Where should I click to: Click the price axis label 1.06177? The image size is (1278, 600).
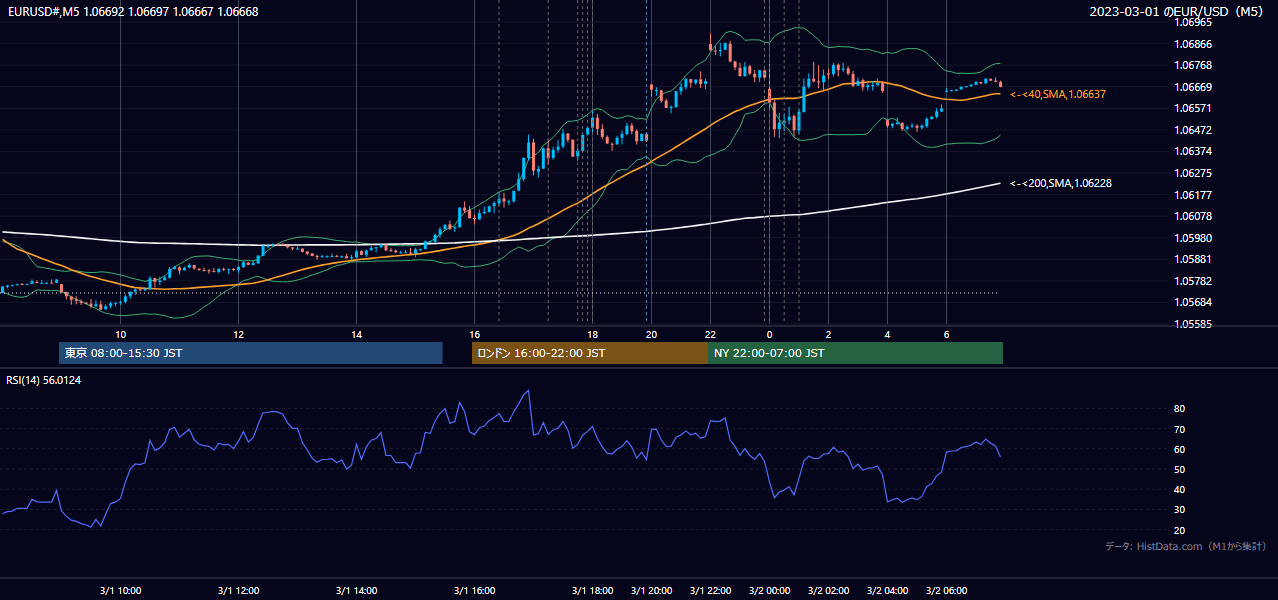(x=1193, y=195)
